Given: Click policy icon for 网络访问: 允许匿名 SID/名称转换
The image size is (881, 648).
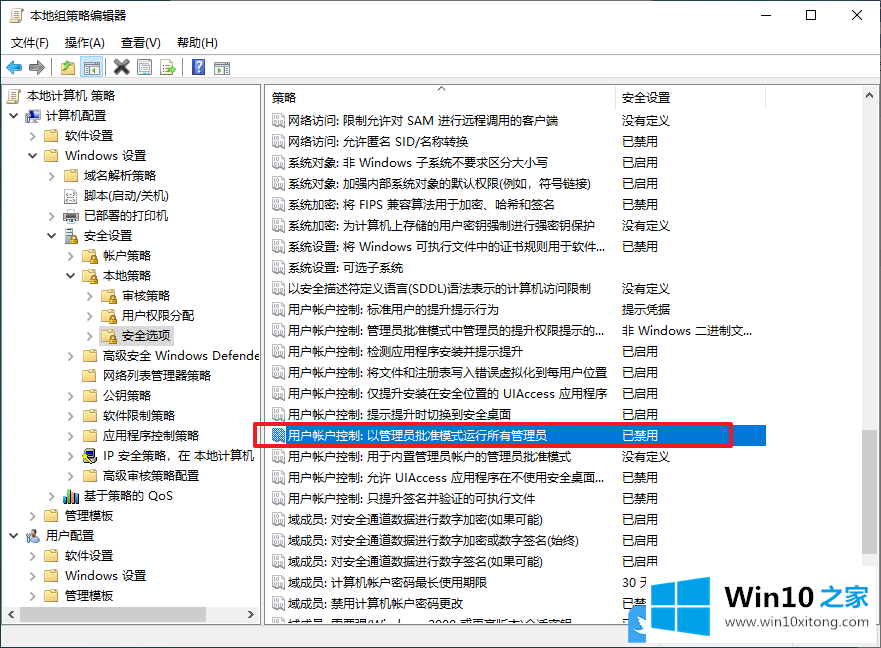Looking at the screenshot, I should click(278, 142).
